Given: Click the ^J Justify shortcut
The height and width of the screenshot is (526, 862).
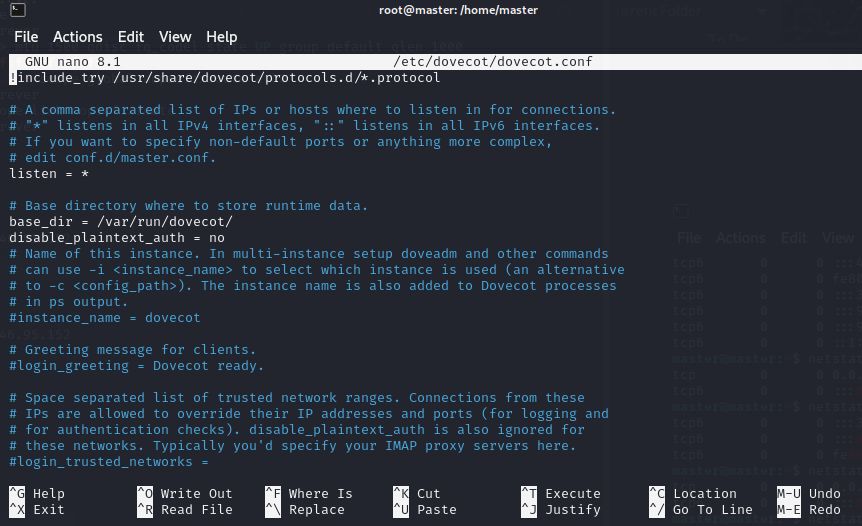Looking at the screenshot, I should pyautogui.click(x=561, y=510).
